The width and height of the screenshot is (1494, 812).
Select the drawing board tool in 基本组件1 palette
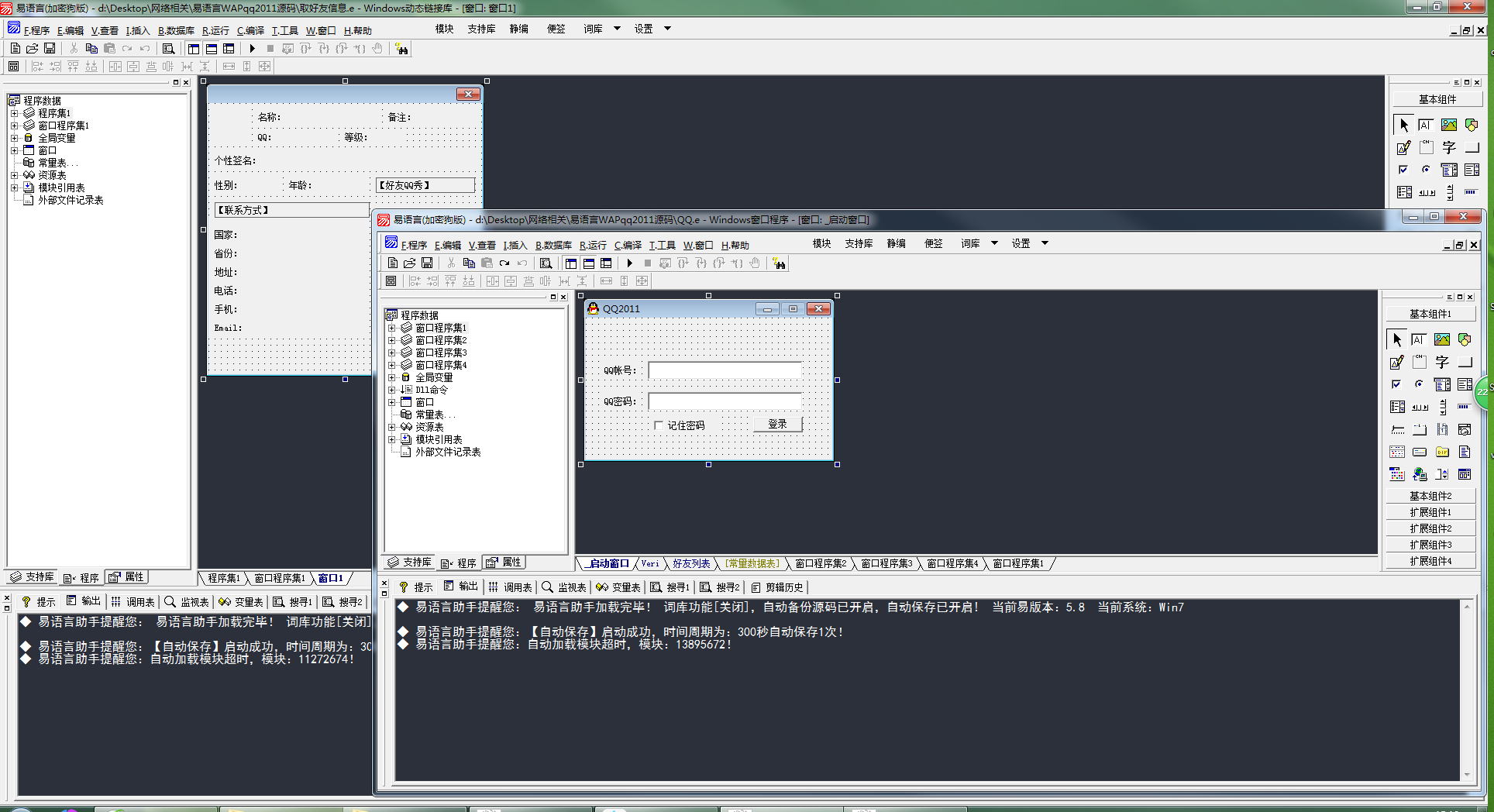1396,362
